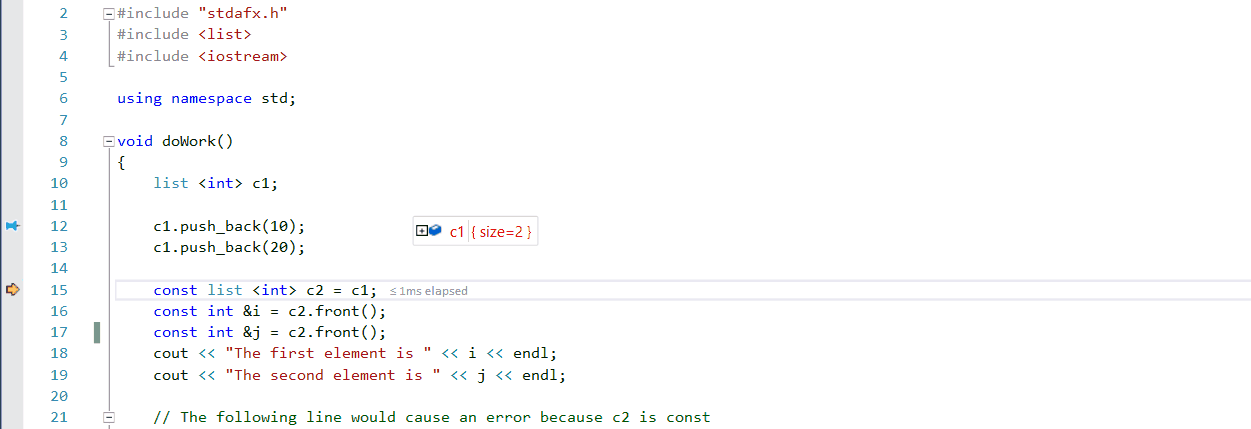Place cursor on 'doWork' function name
Image resolution: width=1251 pixels, height=429 pixels.
[x=188, y=141]
